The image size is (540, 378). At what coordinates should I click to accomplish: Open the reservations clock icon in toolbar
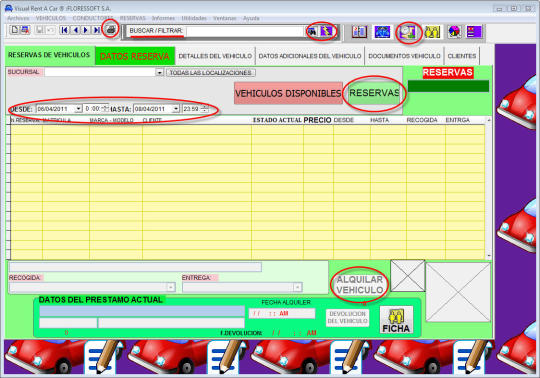pos(408,32)
